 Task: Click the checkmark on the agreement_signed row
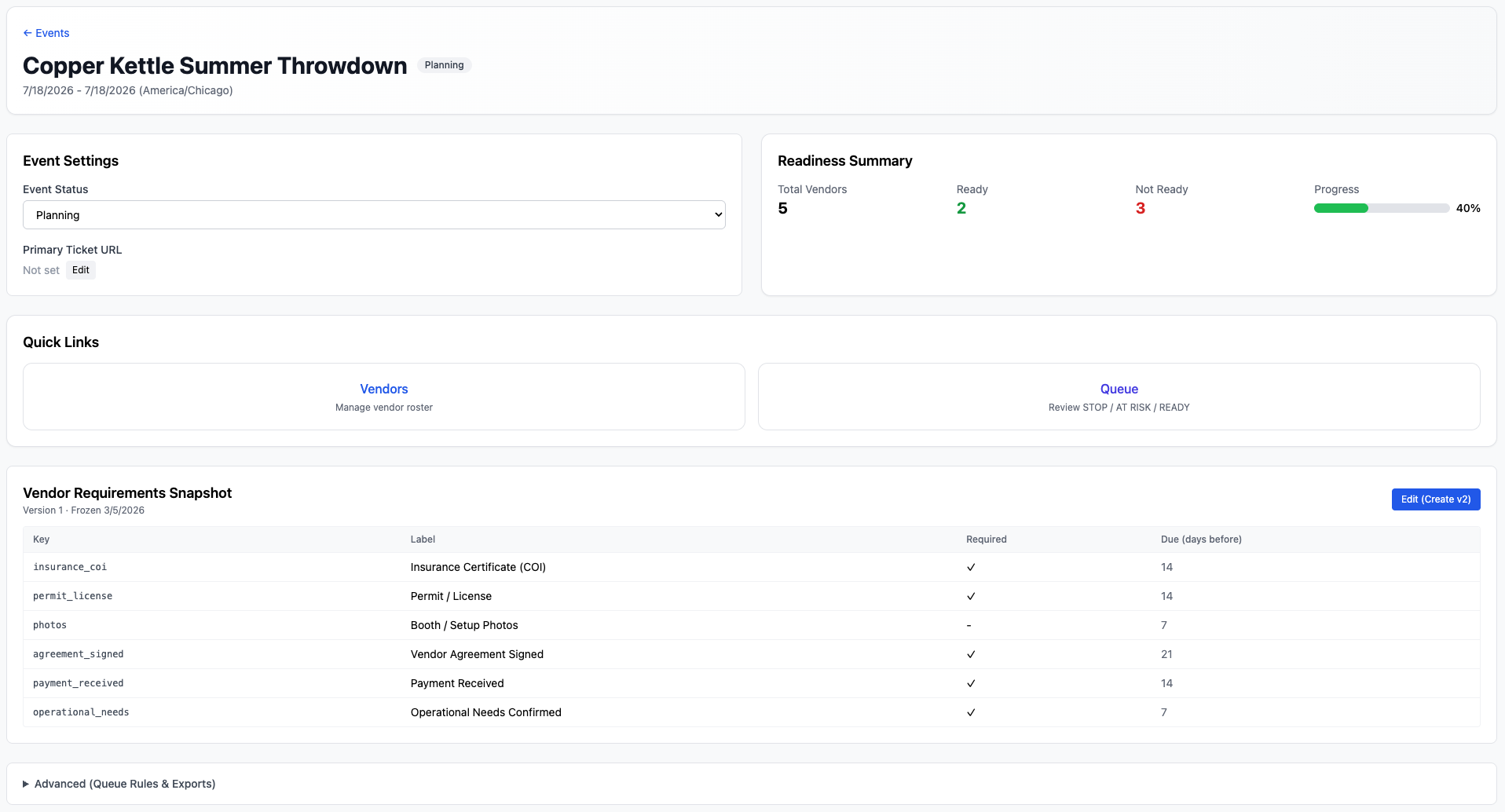click(x=972, y=654)
